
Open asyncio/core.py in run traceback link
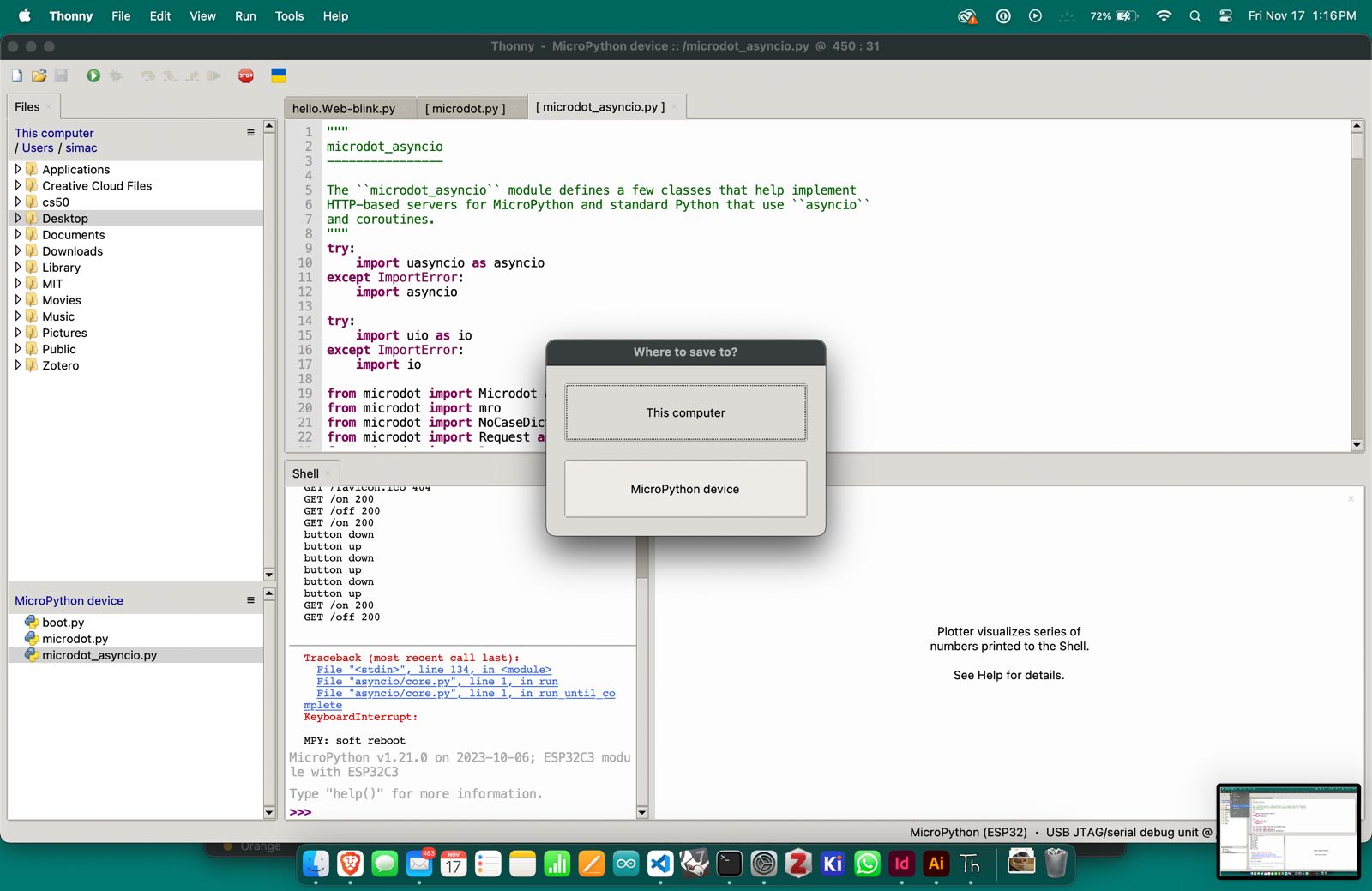(x=437, y=682)
